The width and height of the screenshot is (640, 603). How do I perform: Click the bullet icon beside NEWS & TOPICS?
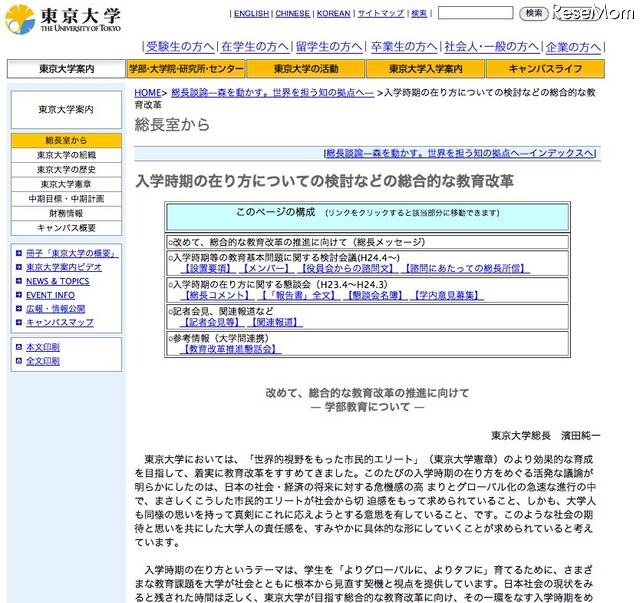19,282
